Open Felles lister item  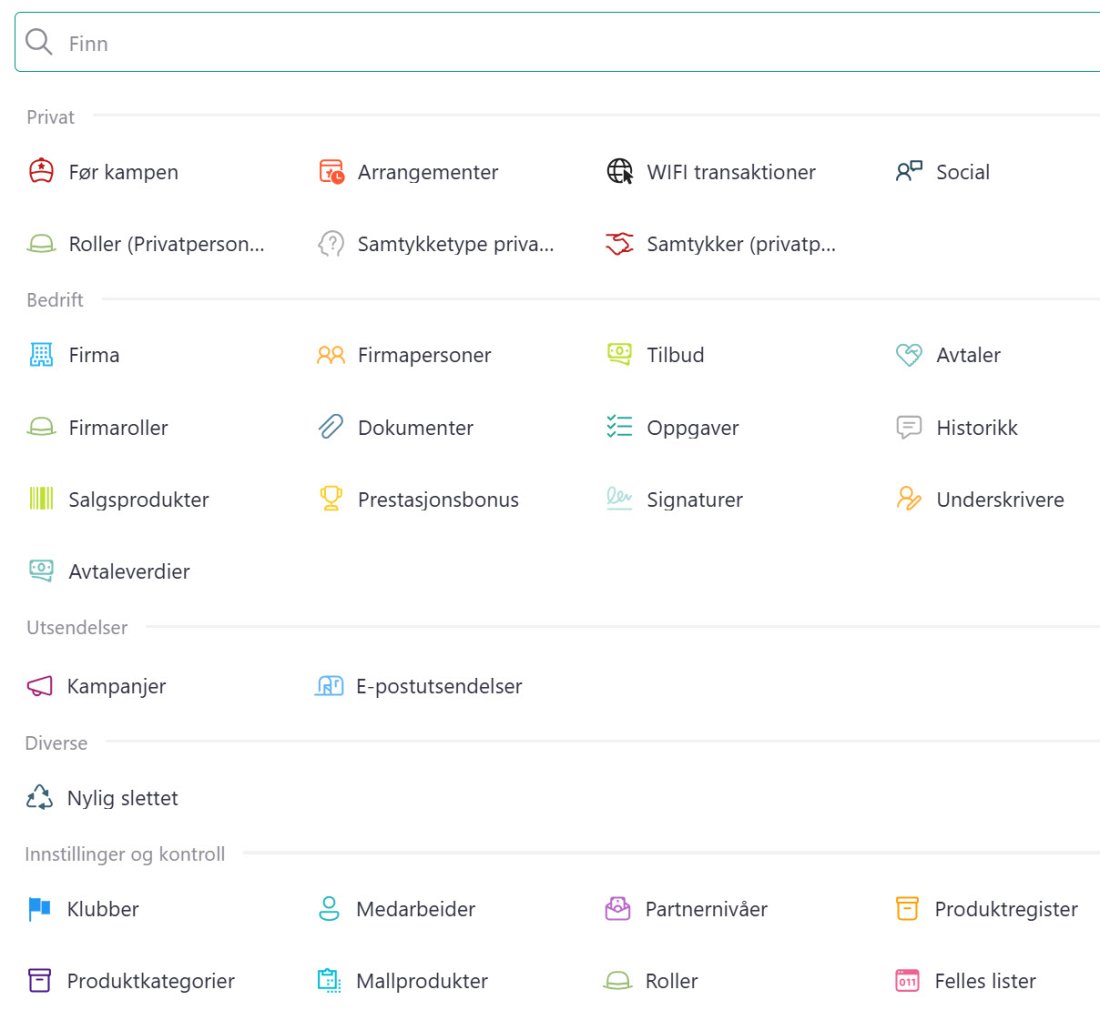(x=965, y=981)
